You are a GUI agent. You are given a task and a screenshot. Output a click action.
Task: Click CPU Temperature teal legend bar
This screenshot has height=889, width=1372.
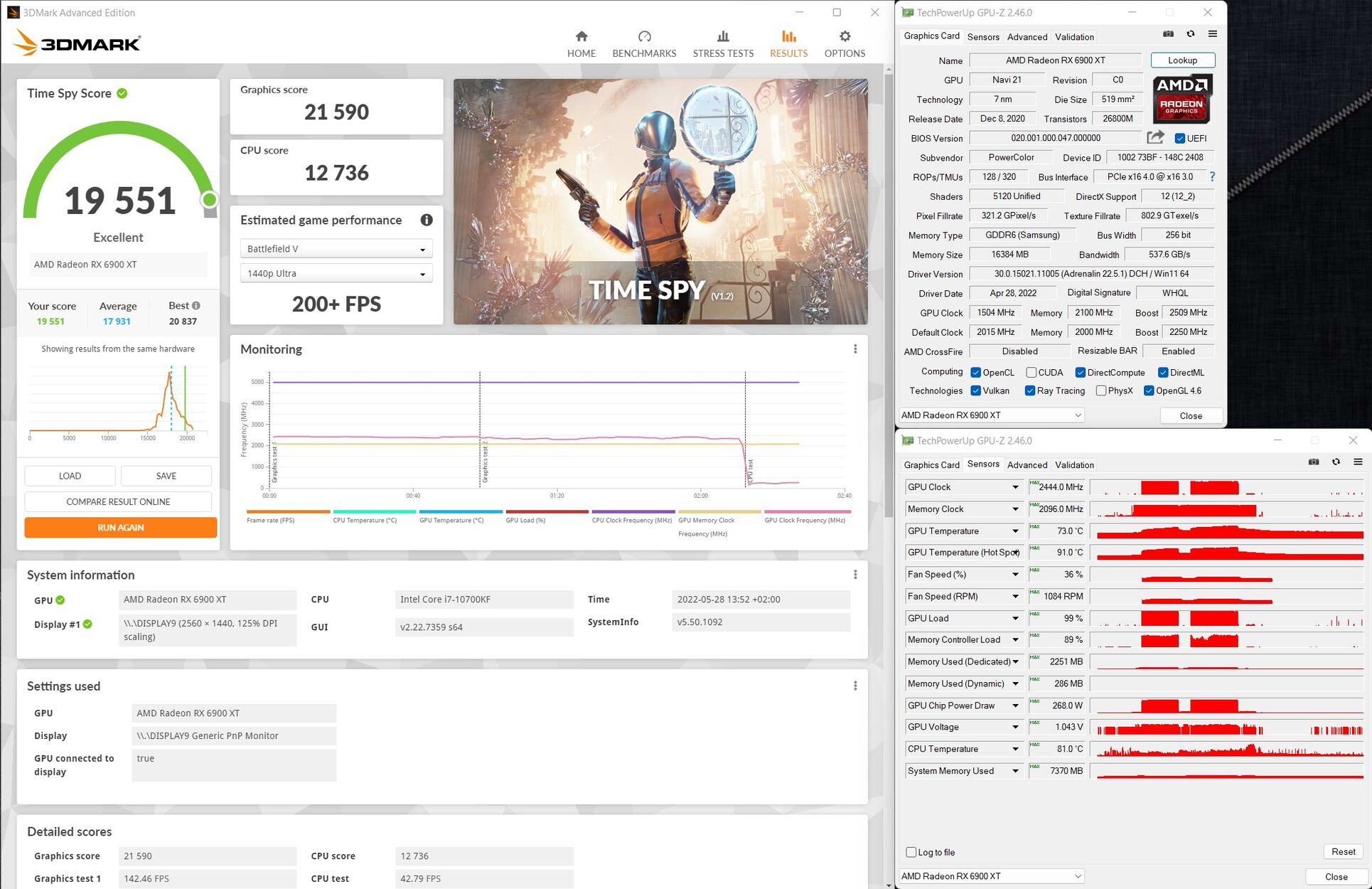point(375,511)
